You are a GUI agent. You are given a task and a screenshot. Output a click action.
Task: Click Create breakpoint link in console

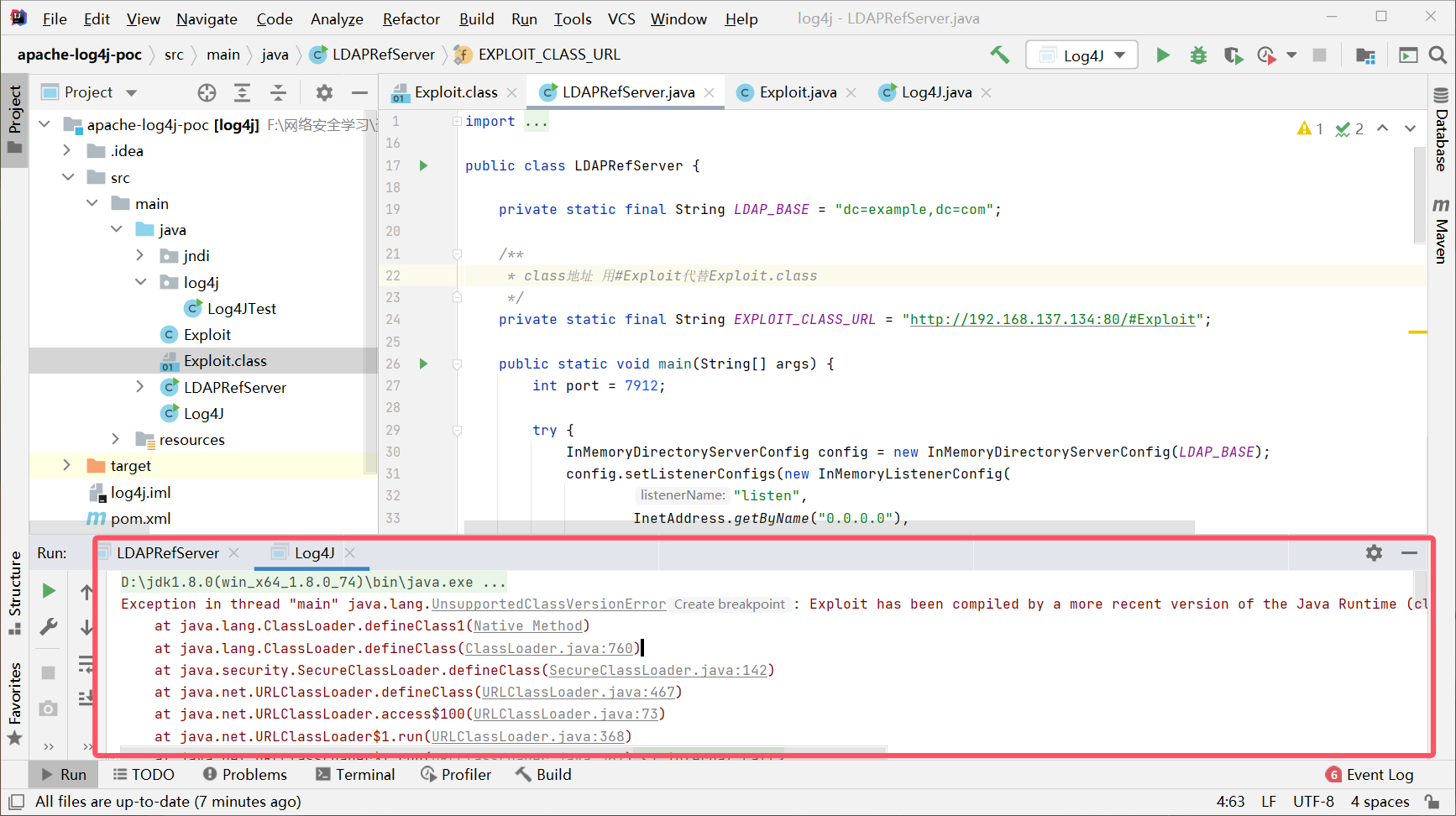(729, 604)
